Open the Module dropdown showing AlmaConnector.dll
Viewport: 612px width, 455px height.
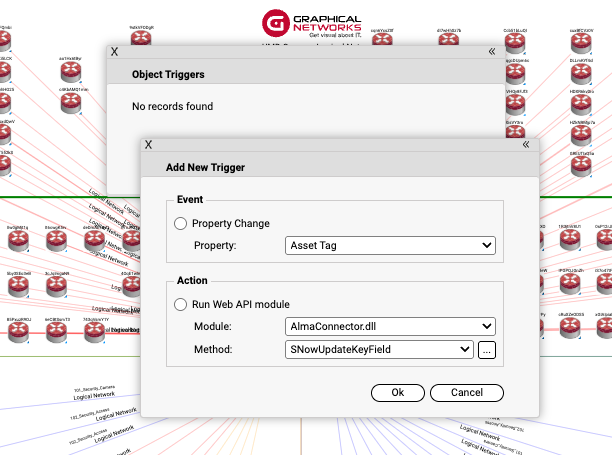coord(390,326)
